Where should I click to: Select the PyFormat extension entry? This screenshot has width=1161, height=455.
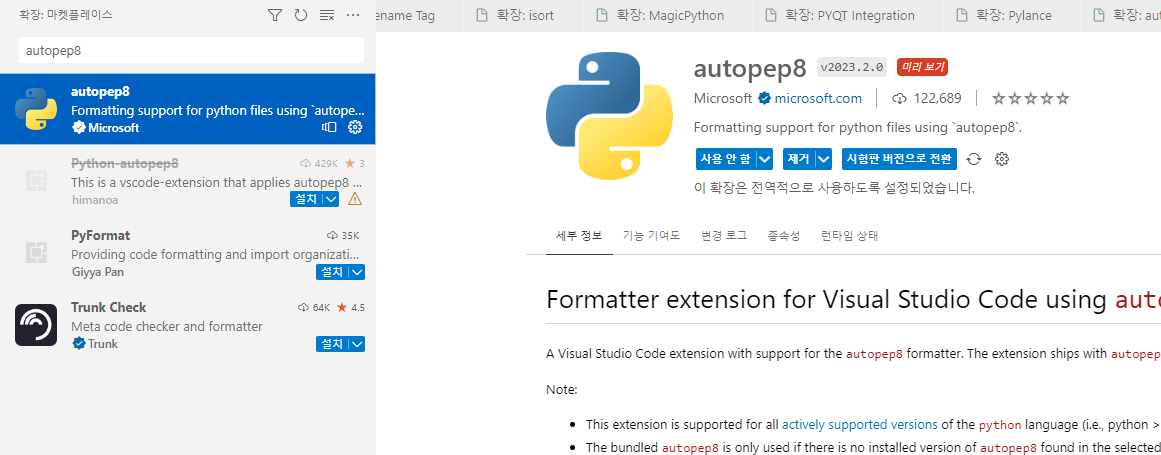pyautogui.click(x=187, y=253)
